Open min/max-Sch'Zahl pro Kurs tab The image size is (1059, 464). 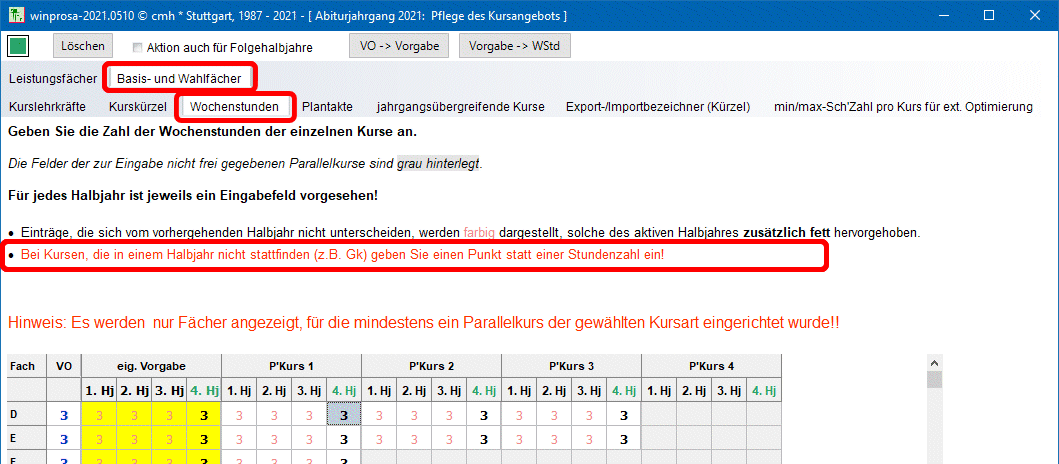[903, 106]
